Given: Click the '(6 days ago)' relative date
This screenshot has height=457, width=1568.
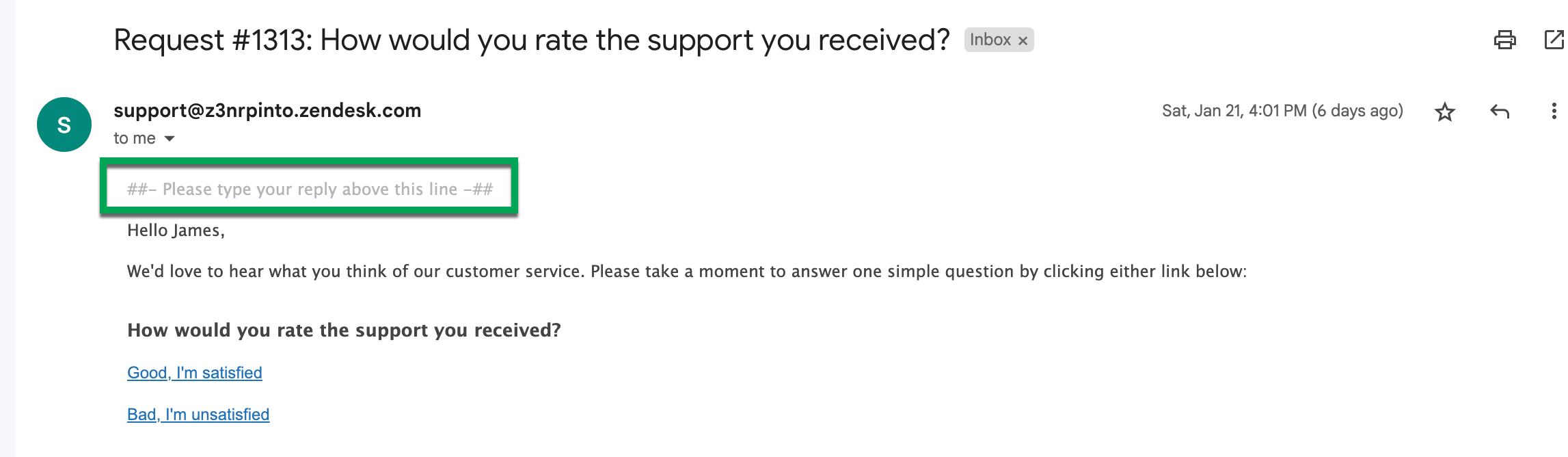Looking at the screenshot, I should tap(1357, 111).
